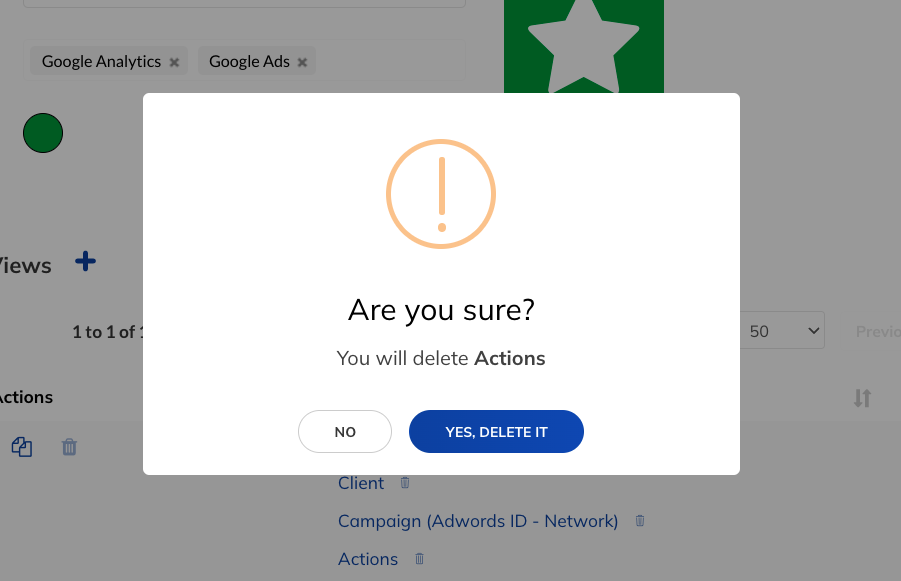Confirm with YES, DELETE IT button
Screen dimensions: 901x581
pos(496,432)
